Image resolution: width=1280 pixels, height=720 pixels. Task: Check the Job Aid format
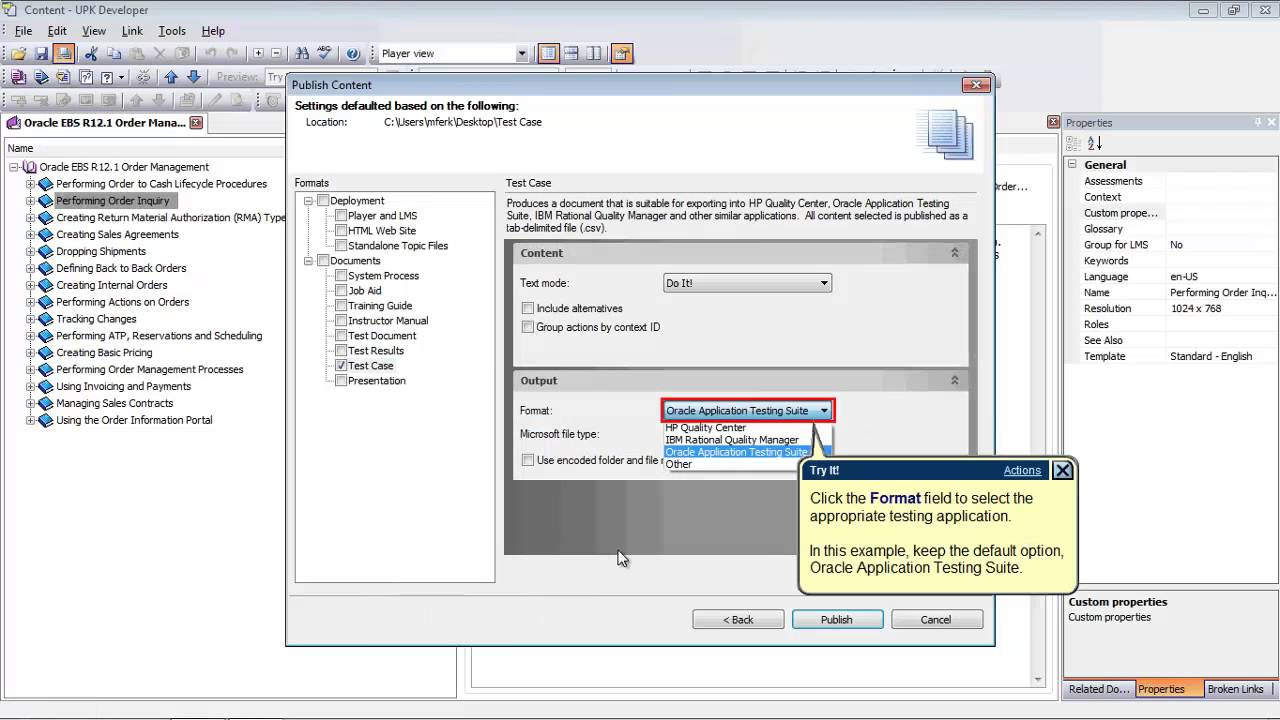tap(341, 291)
